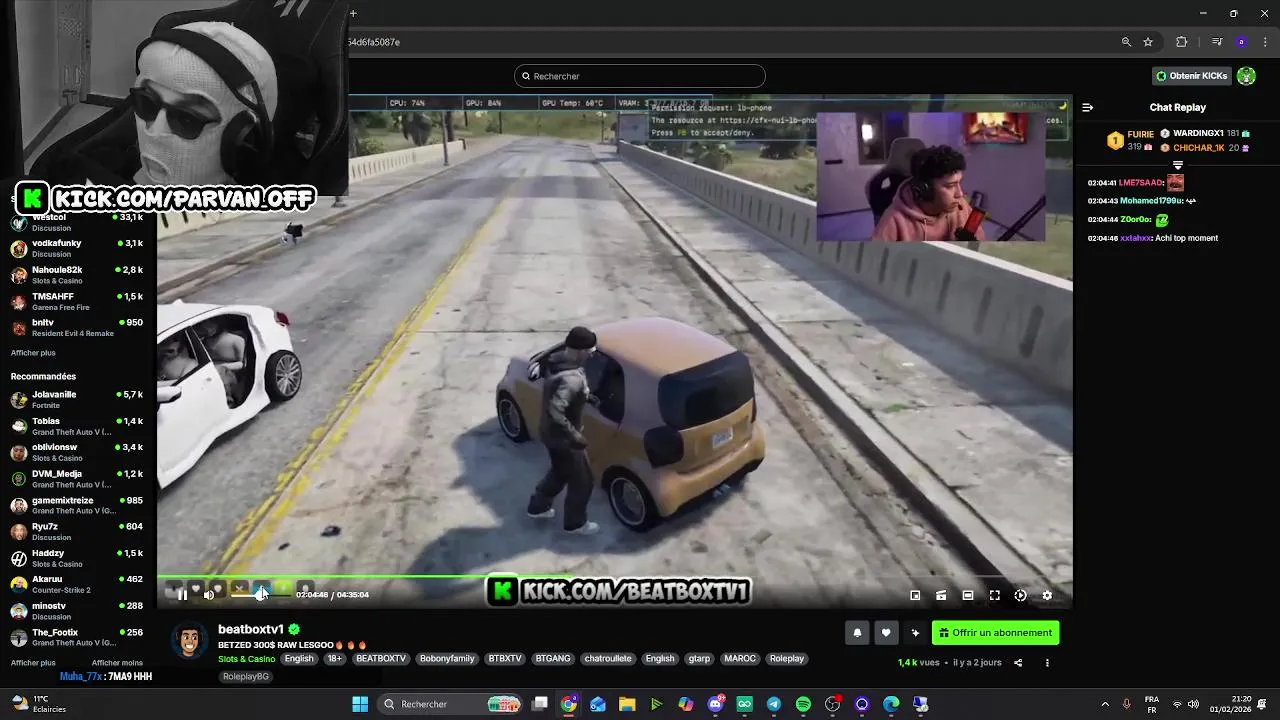
Task: Click the LME7SAAD chat username
Action: [1141, 183]
